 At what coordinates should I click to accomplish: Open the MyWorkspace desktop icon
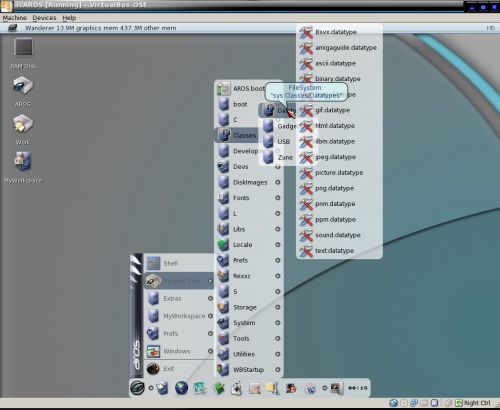23,162
